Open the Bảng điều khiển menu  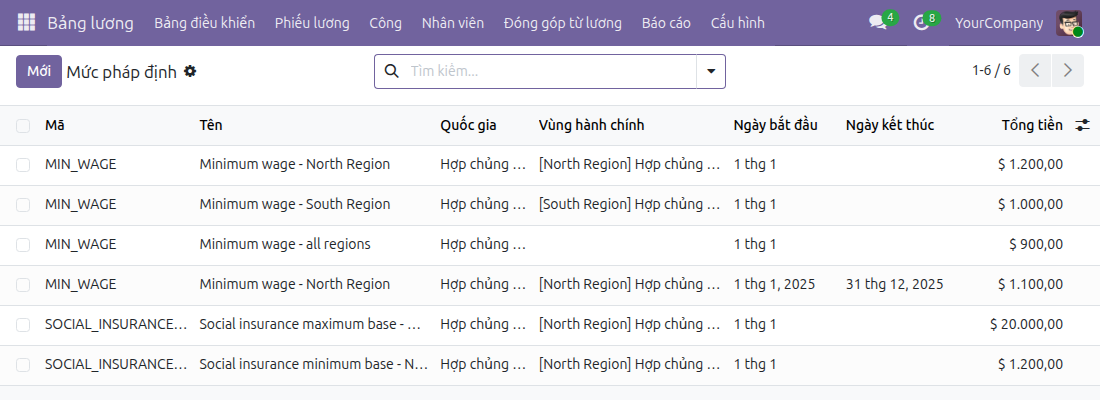pos(204,23)
